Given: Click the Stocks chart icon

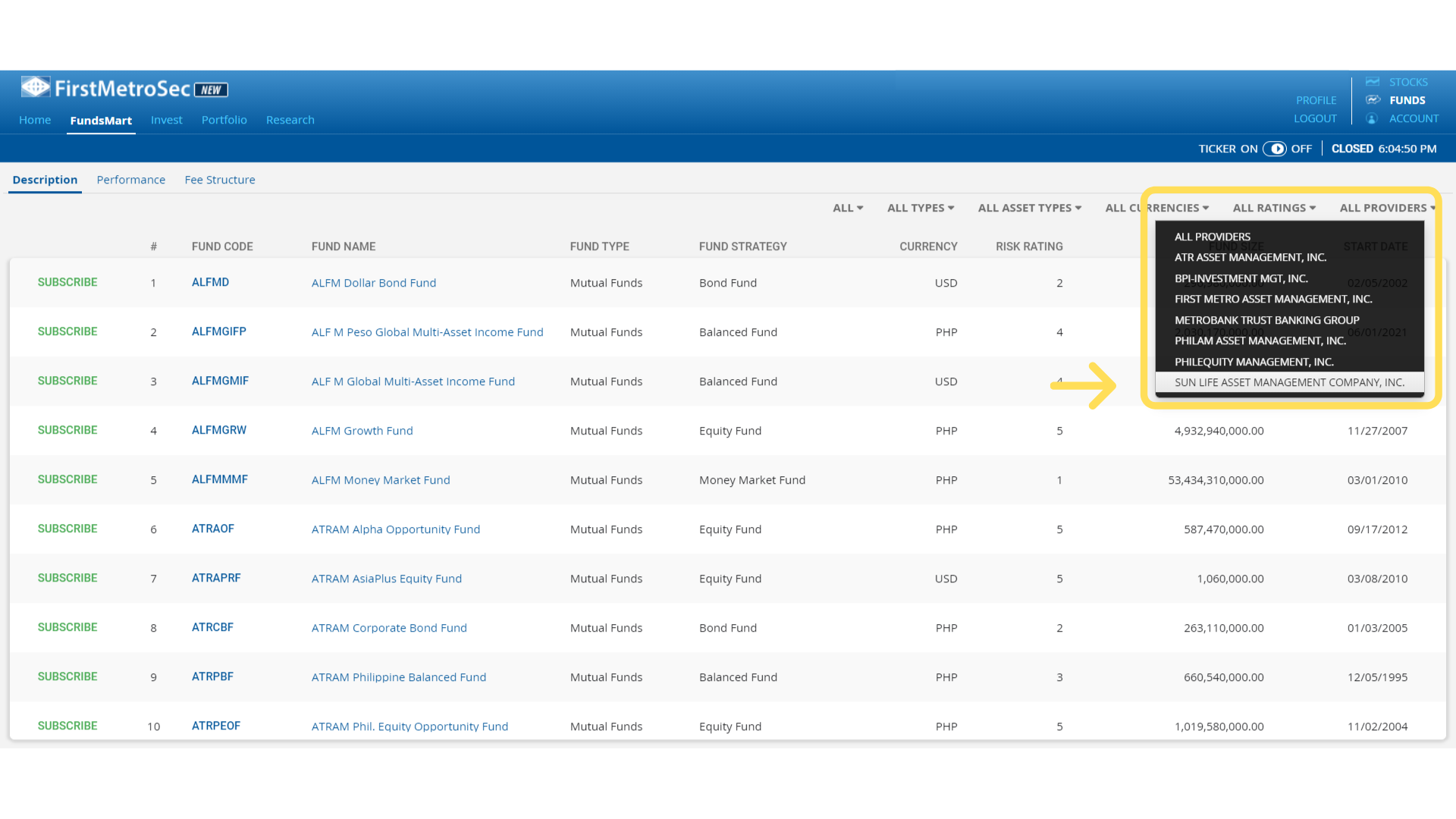Looking at the screenshot, I should pos(1373,82).
